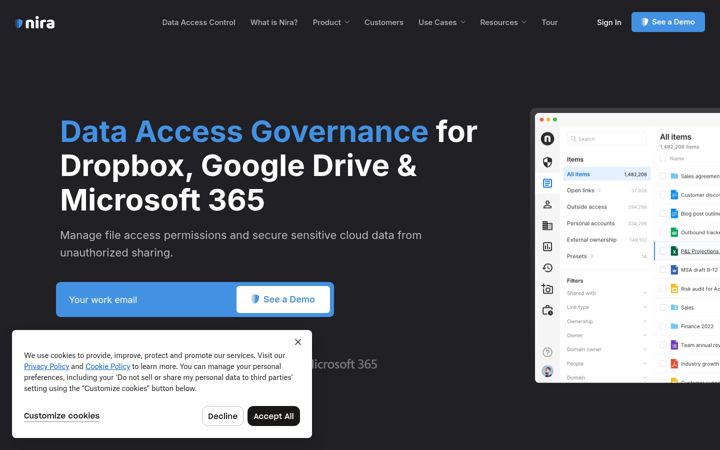Click the Sheets icon beside Outbound tracker row
Image resolution: width=720 pixels, height=450 pixels.
pos(675,232)
